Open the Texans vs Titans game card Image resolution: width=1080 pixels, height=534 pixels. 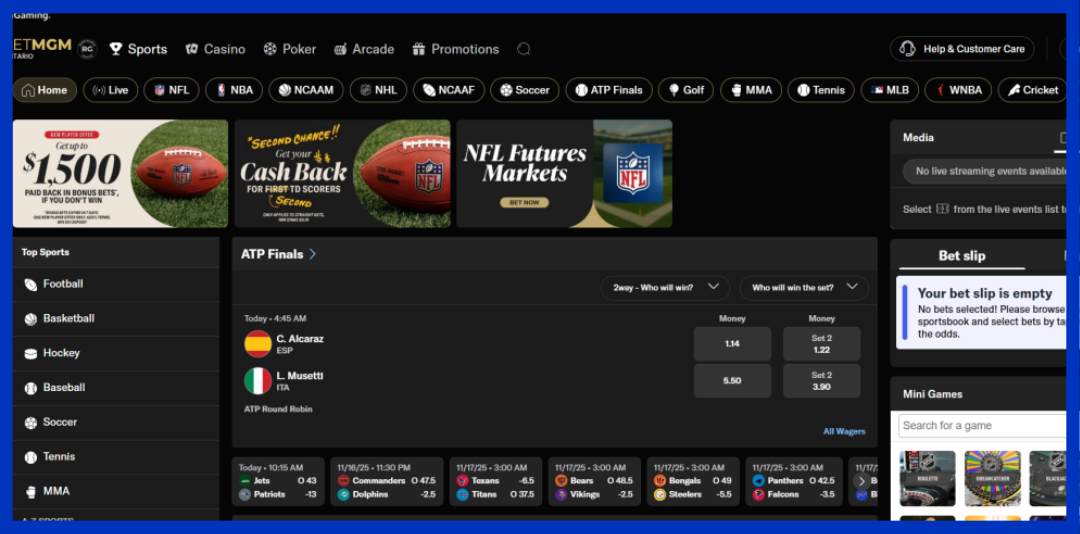point(496,481)
